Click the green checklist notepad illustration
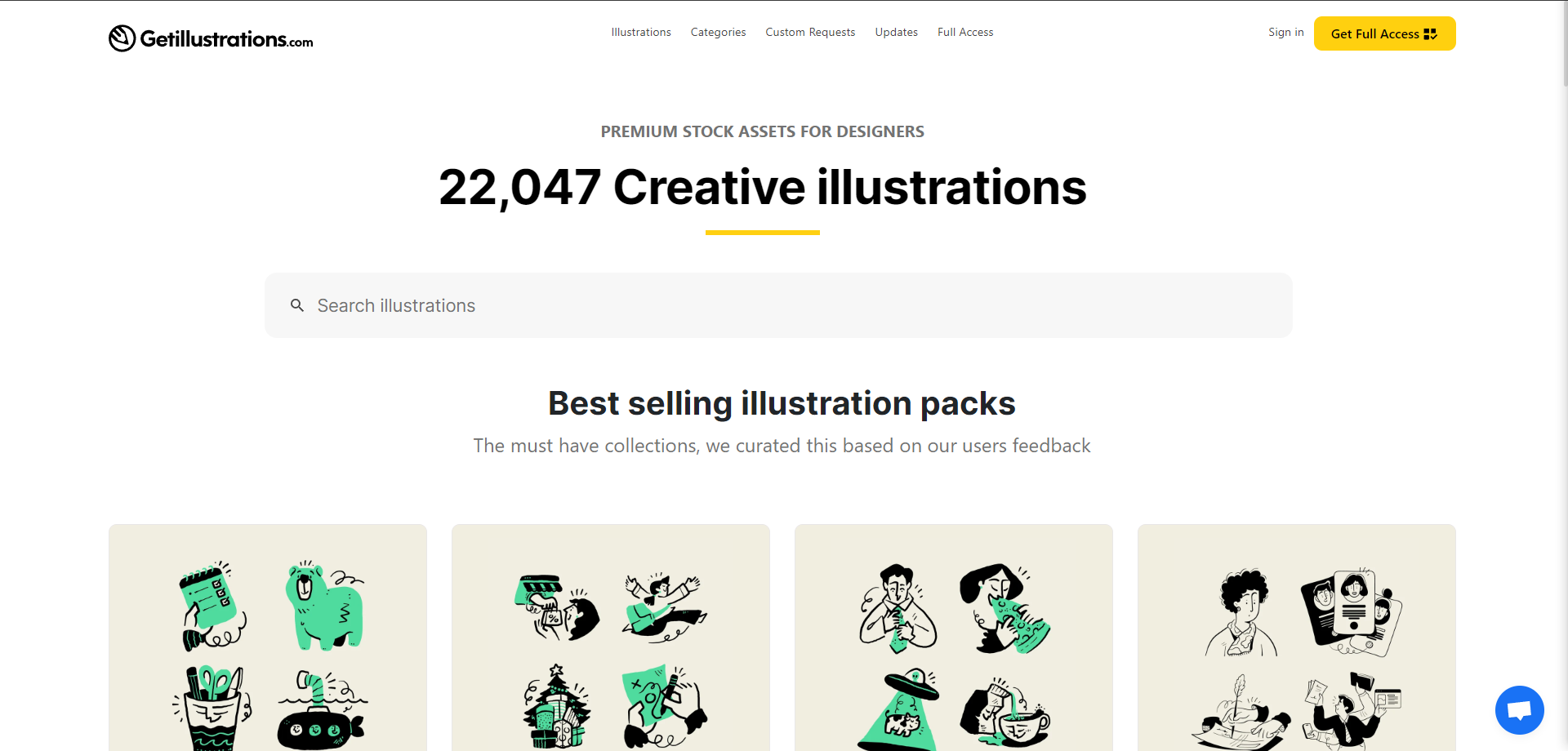This screenshot has height=751, width=1568. click(x=211, y=606)
